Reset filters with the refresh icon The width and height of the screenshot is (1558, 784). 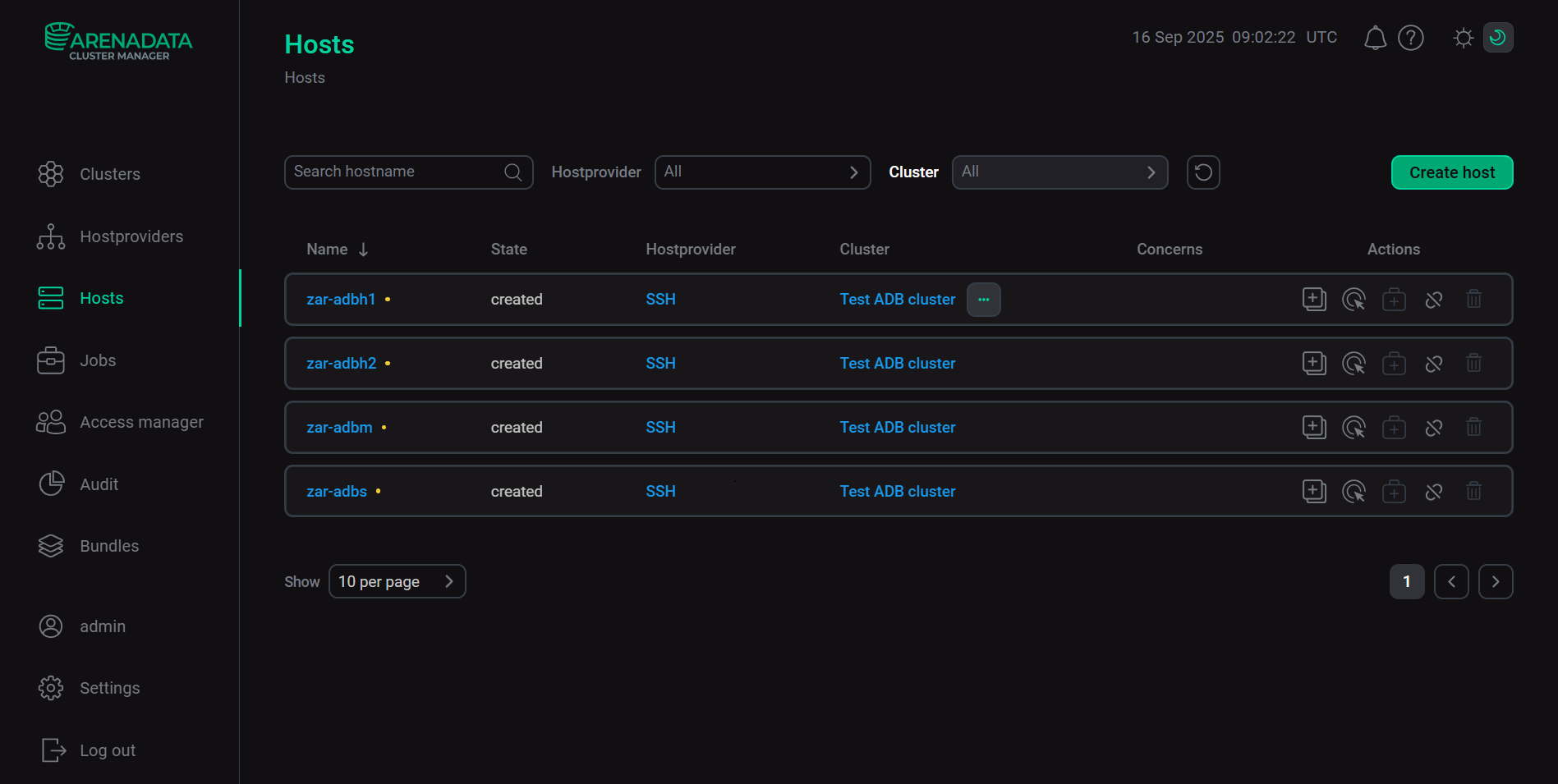1202,172
